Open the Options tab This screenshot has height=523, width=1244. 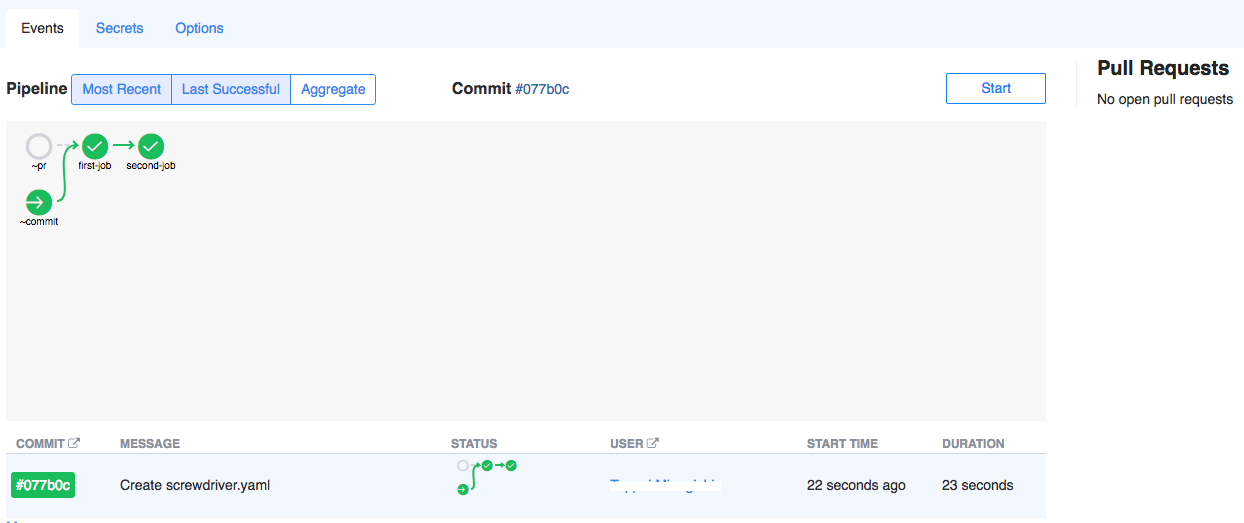tap(199, 28)
